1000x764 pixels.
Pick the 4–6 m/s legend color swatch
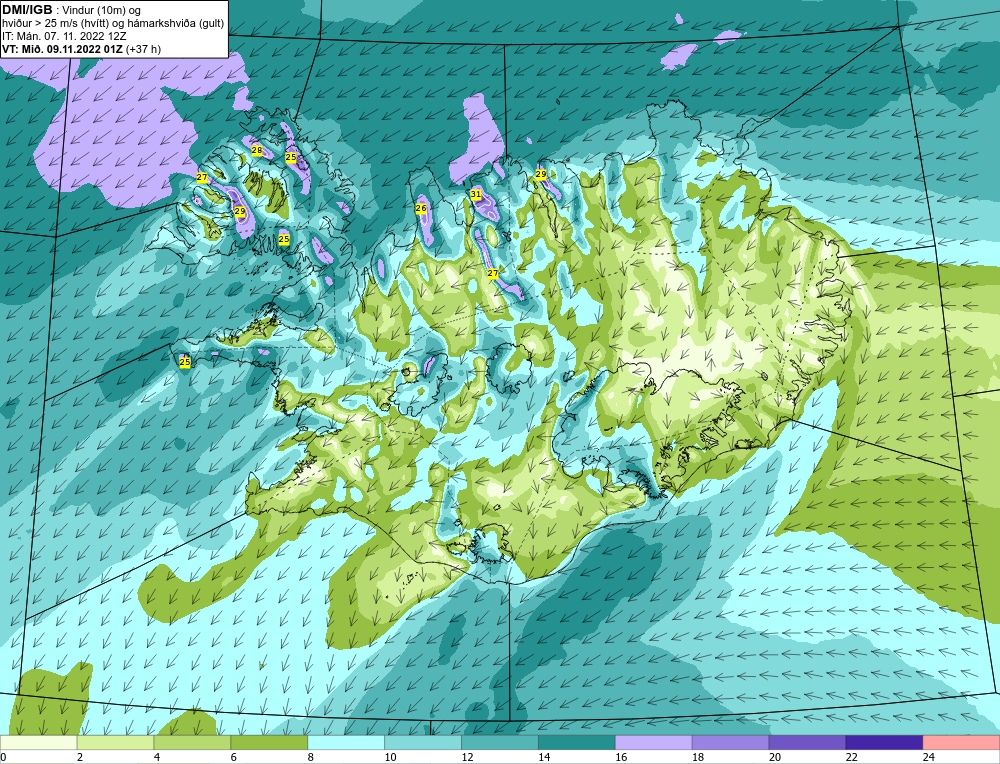pyautogui.click(x=192, y=742)
